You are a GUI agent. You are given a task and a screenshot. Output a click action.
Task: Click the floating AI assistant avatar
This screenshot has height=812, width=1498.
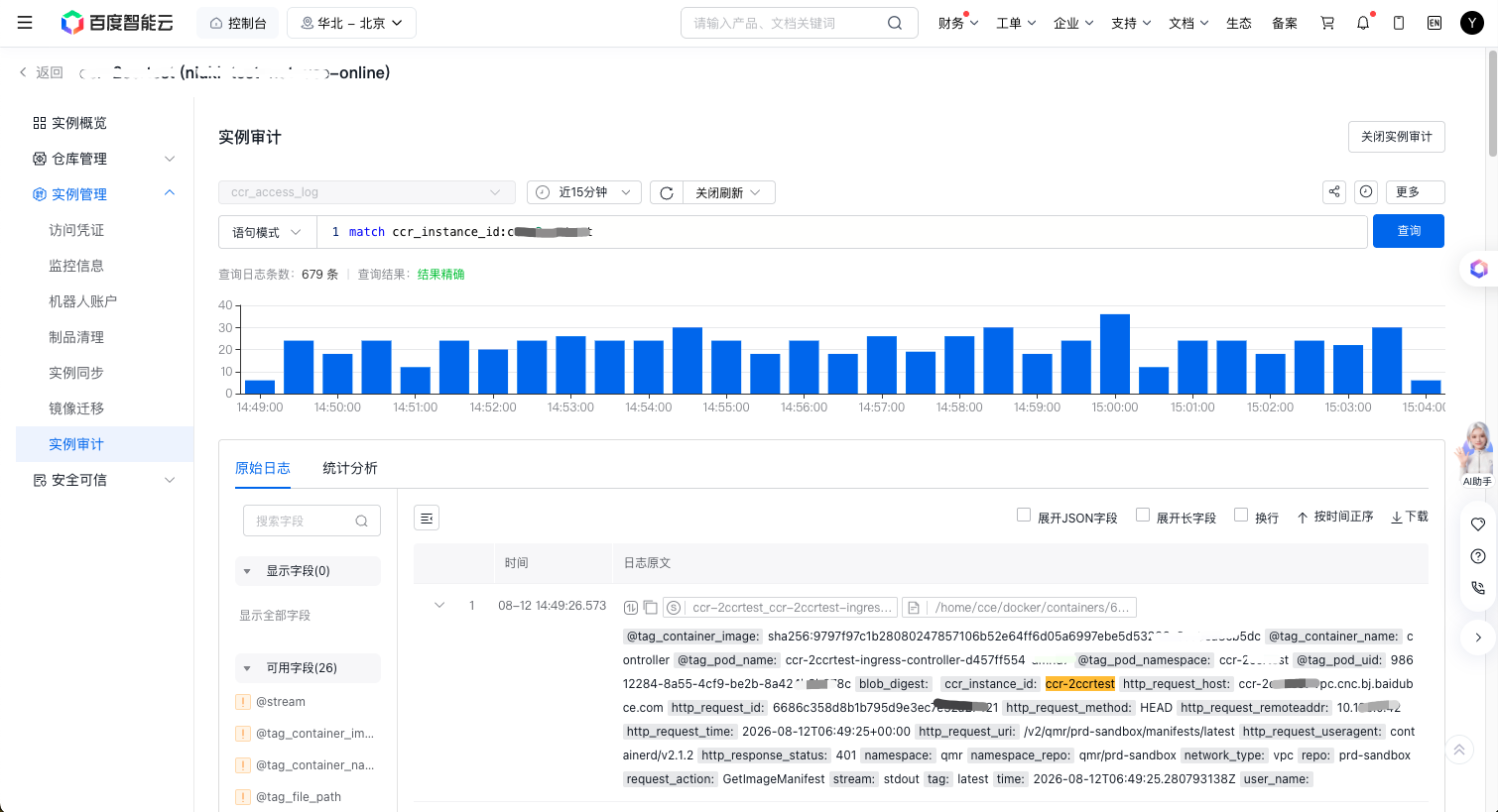[x=1477, y=454]
